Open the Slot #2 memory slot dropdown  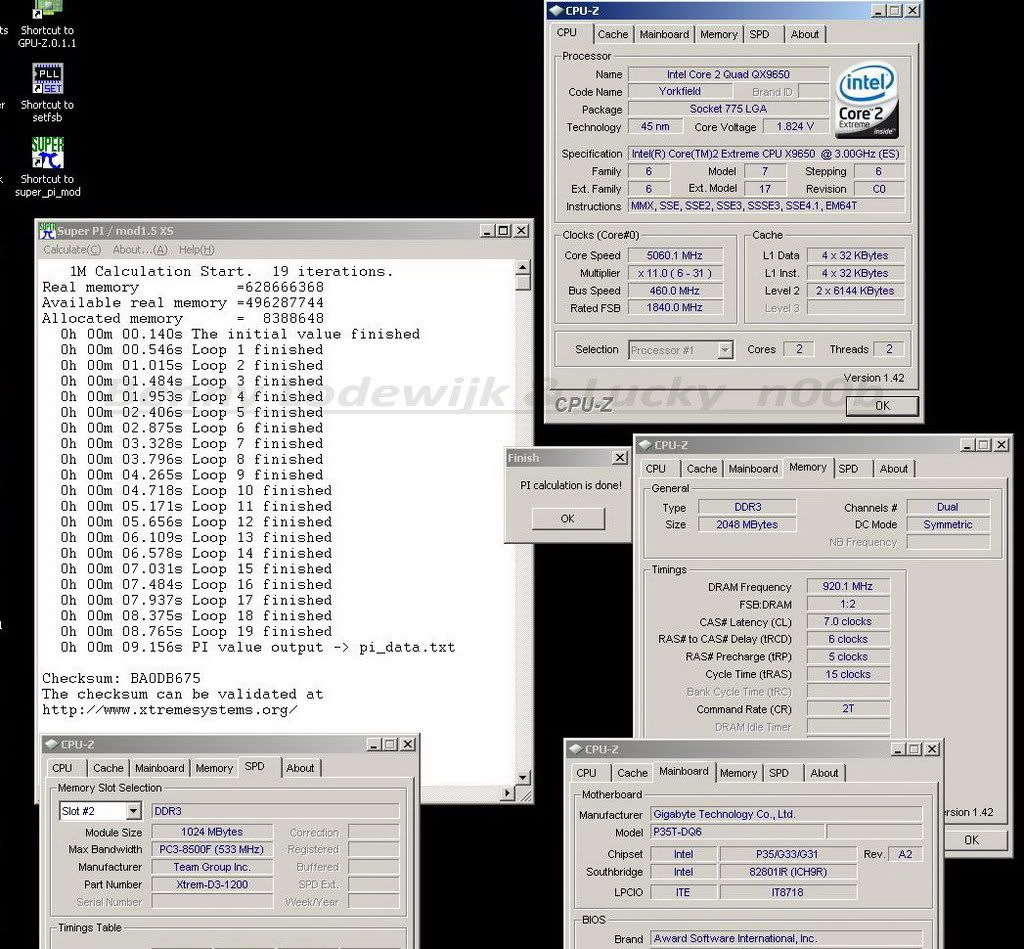click(134, 811)
